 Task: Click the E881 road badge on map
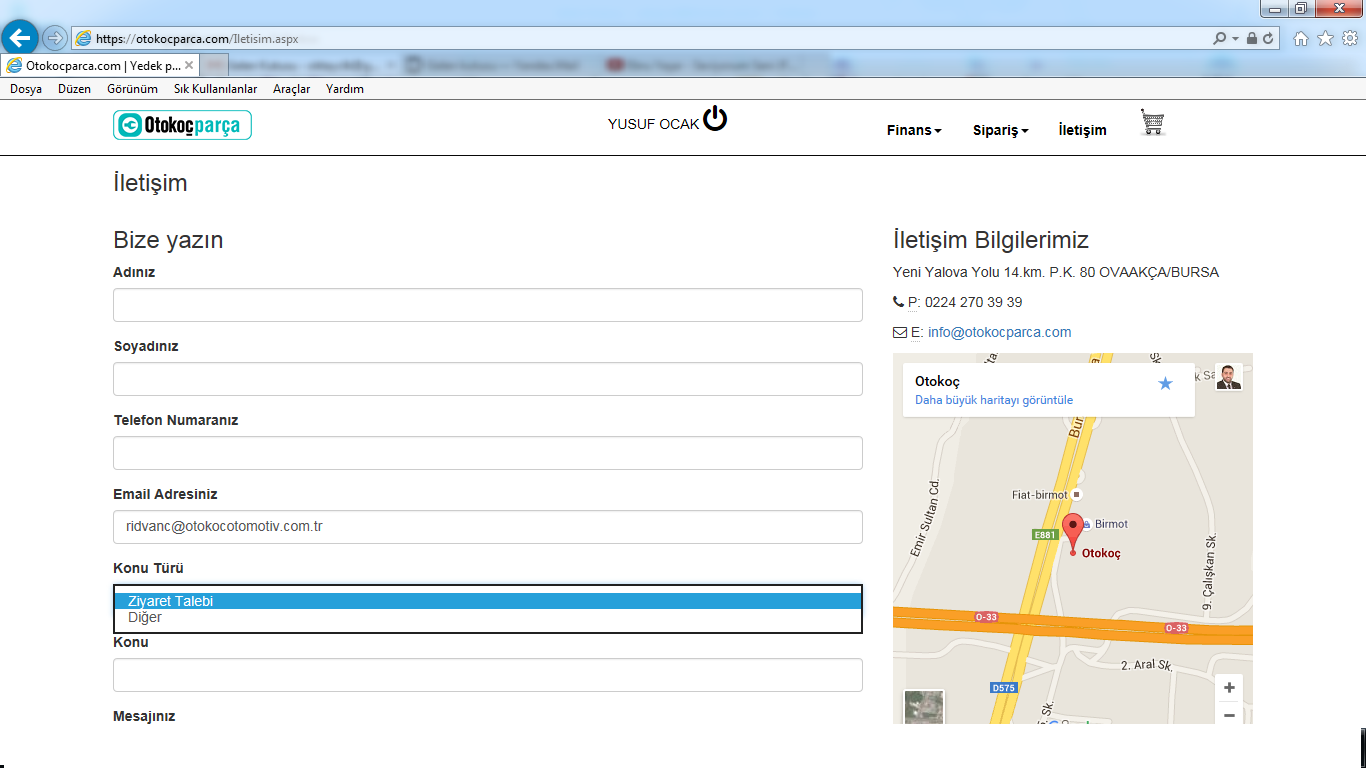tap(1045, 535)
